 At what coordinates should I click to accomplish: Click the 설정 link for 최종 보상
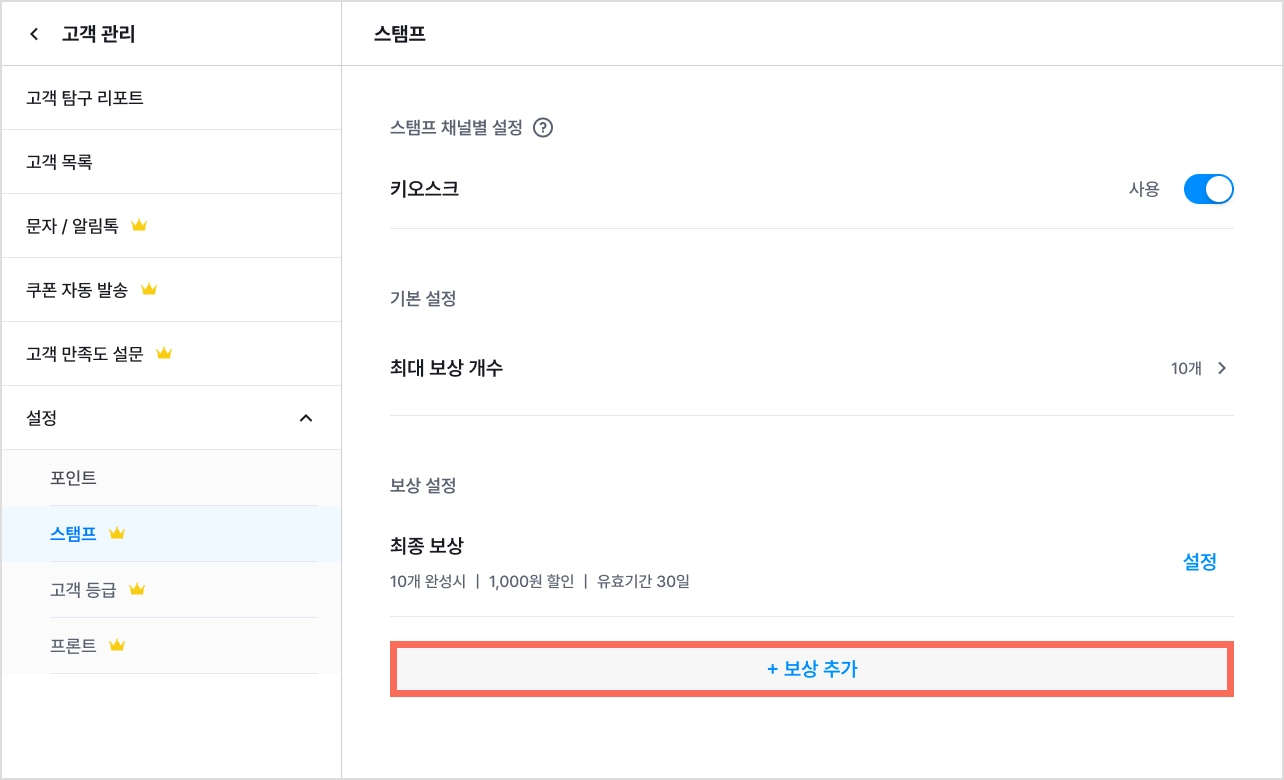[x=1200, y=562]
